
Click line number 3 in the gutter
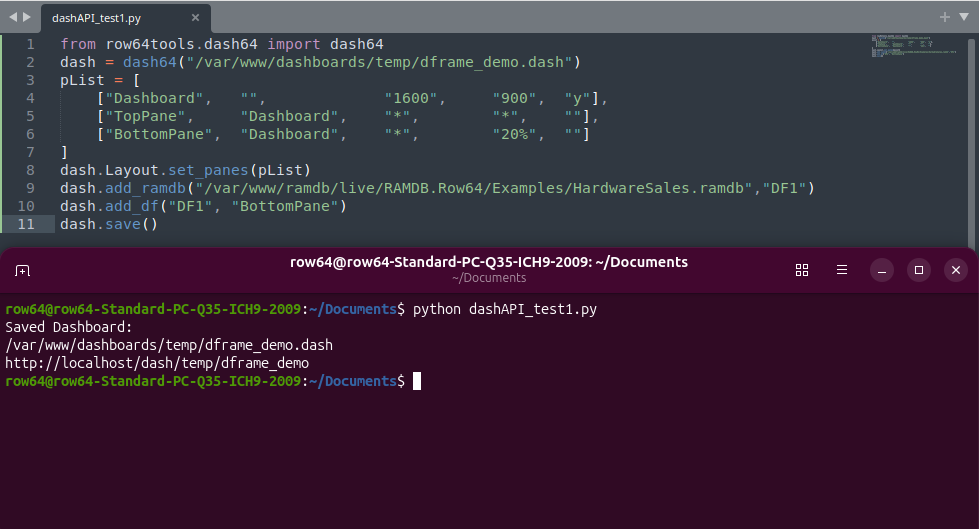pos(31,81)
